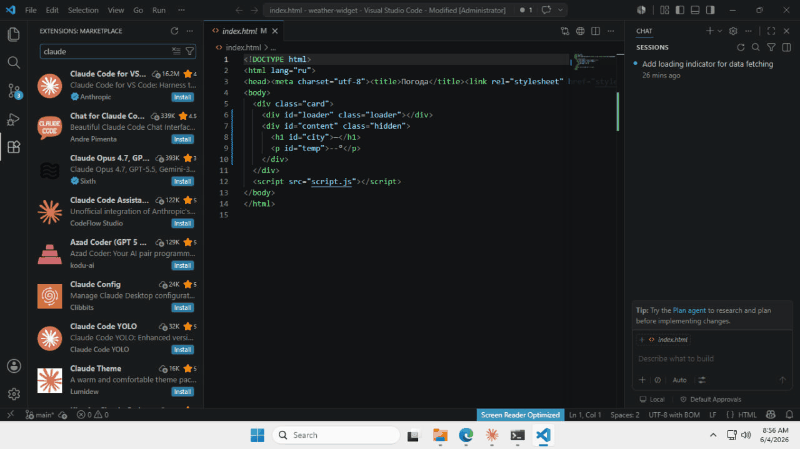Split the editor to the right
Image resolution: width=800 pixels, height=449 pixels.
point(595,31)
